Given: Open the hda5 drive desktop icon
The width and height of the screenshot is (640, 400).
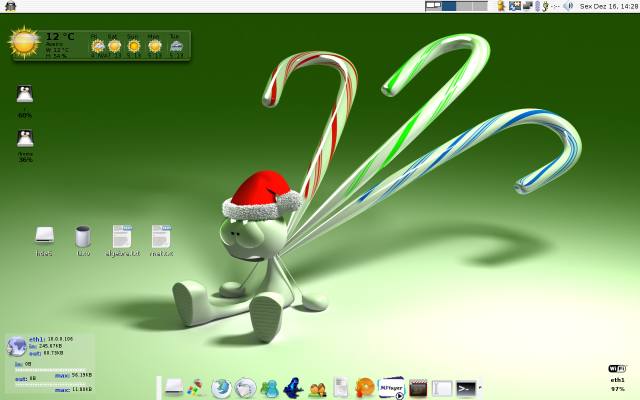Looking at the screenshot, I should pos(44,236).
